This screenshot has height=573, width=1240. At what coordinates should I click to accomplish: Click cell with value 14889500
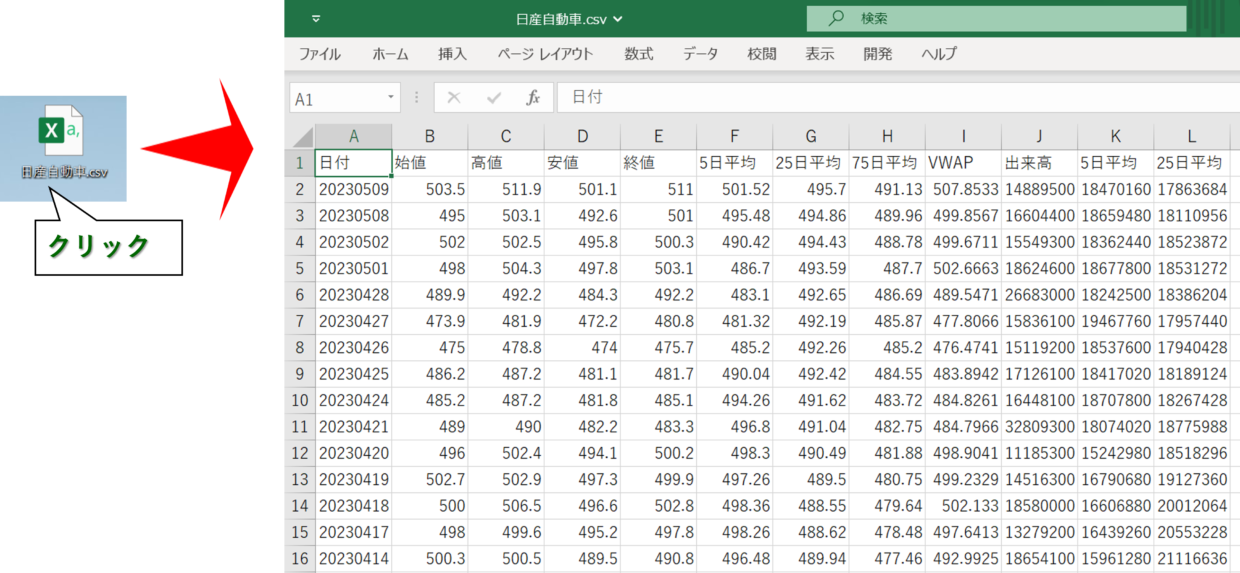(x=1040, y=189)
